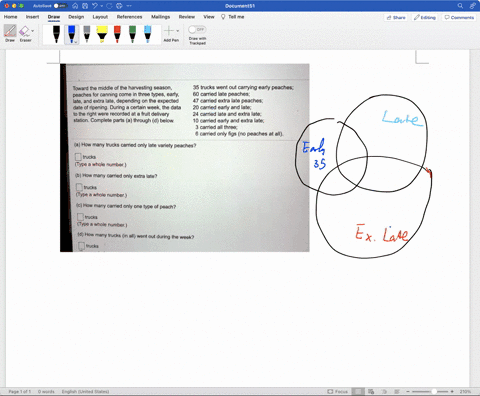Screen dimensions: 480x396
Task: Open the References tab
Action: tap(129, 17)
